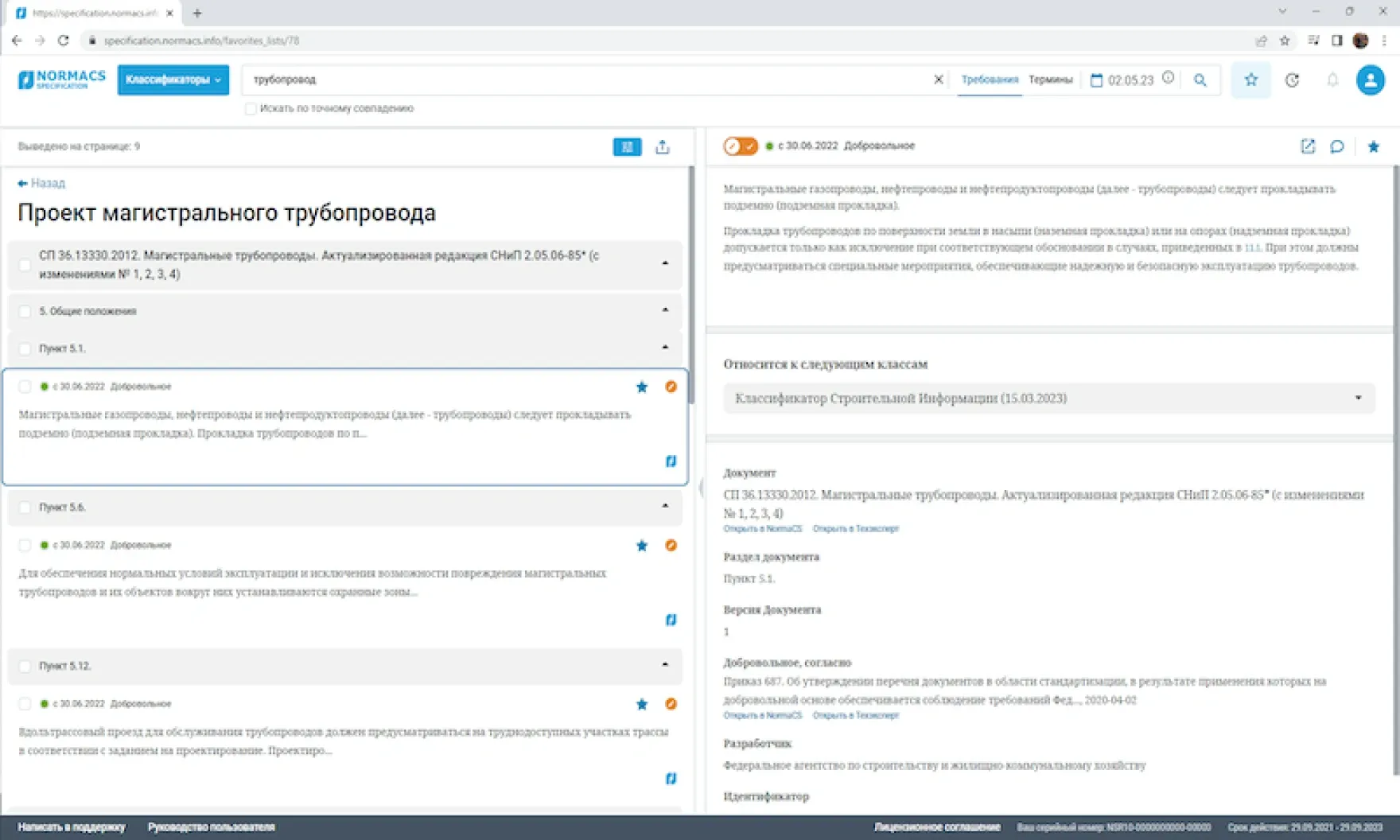Open the notifications bell
Viewport: 1400px width, 840px height.
(1332, 80)
